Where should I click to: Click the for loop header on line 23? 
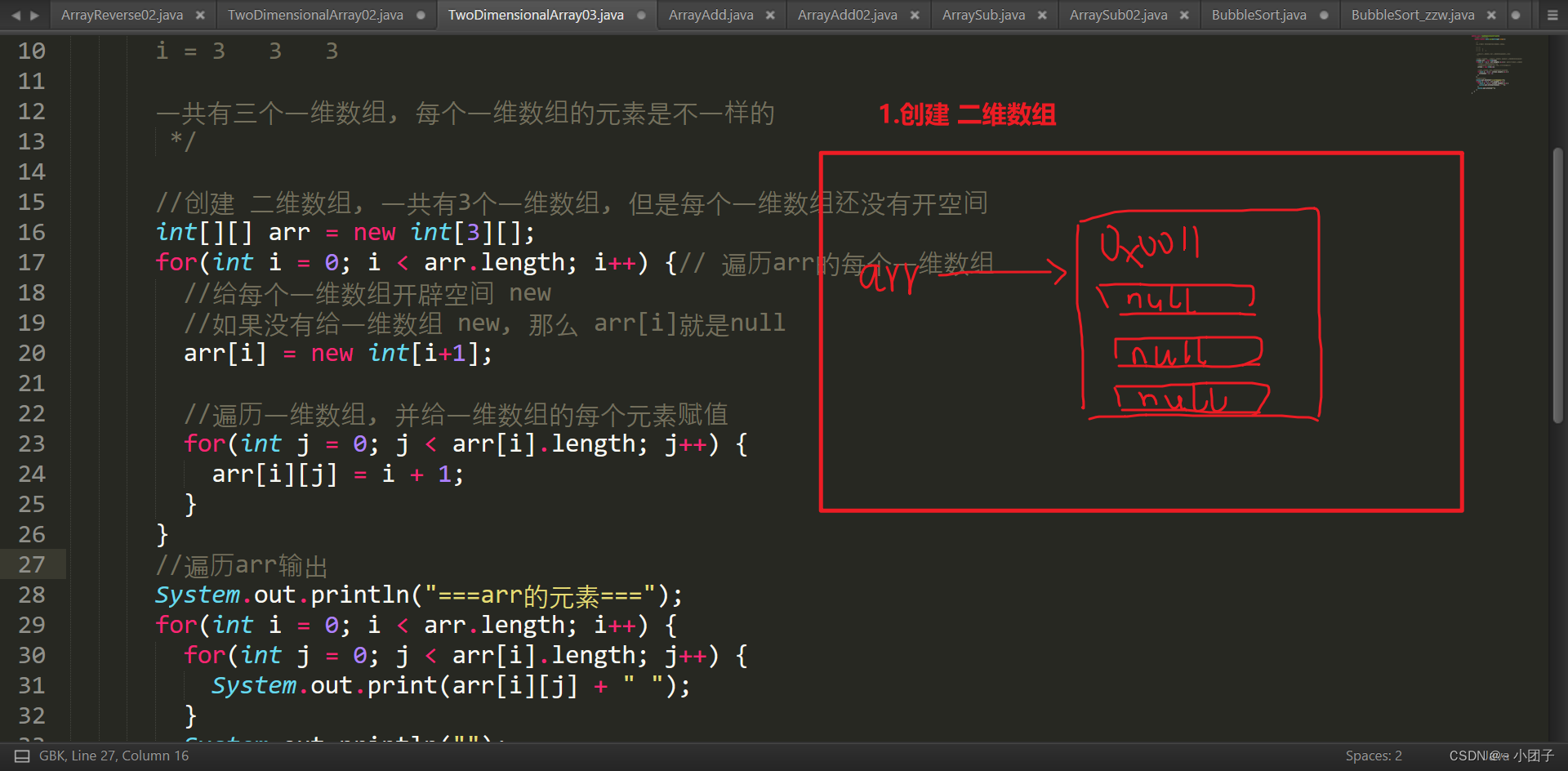point(465,444)
